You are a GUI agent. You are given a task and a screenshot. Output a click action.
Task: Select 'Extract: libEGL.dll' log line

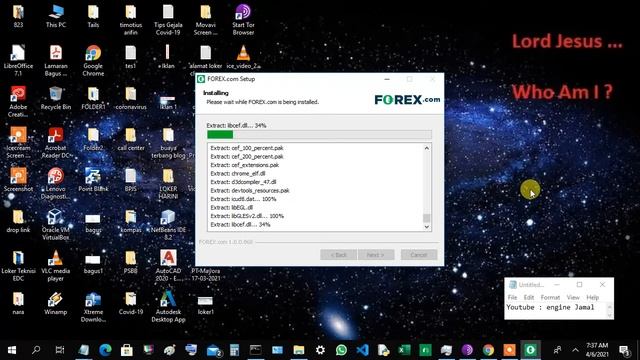pos(231,208)
